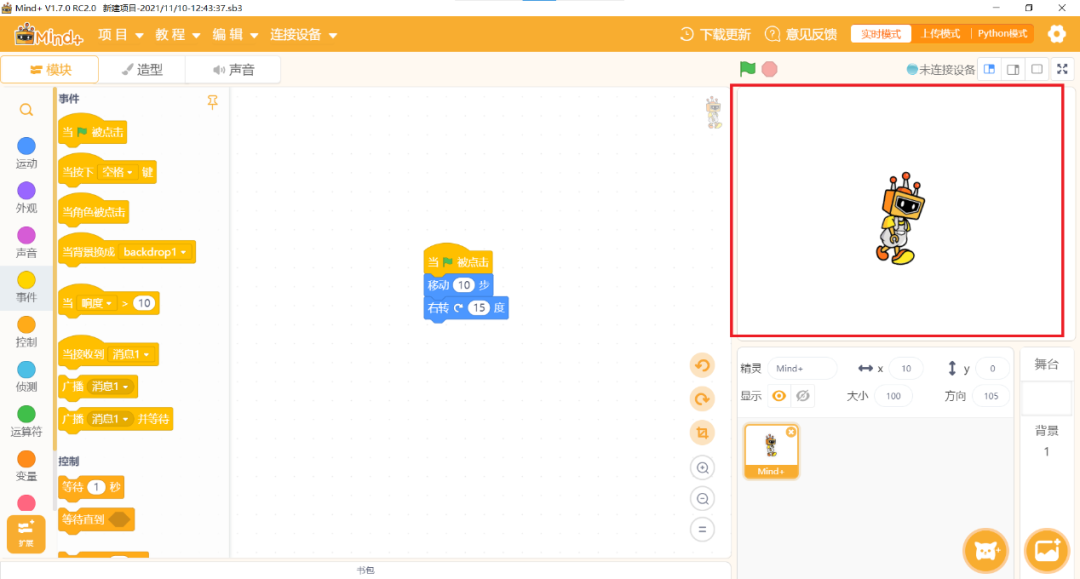Hide the sprite with crossed-eye icon
Image resolution: width=1080 pixels, height=579 pixels.
802,396
